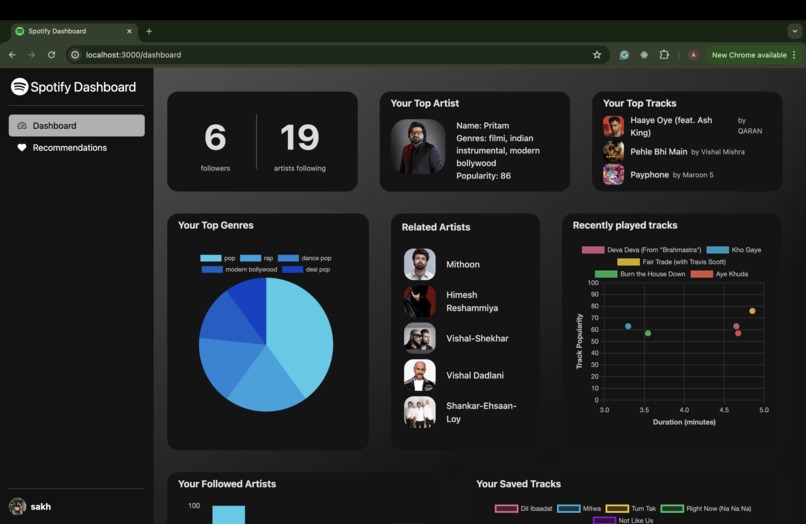Click the browser forward arrow
Image resolution: width=806 pixels, height=524 pixels.
[x=31, y=55]
